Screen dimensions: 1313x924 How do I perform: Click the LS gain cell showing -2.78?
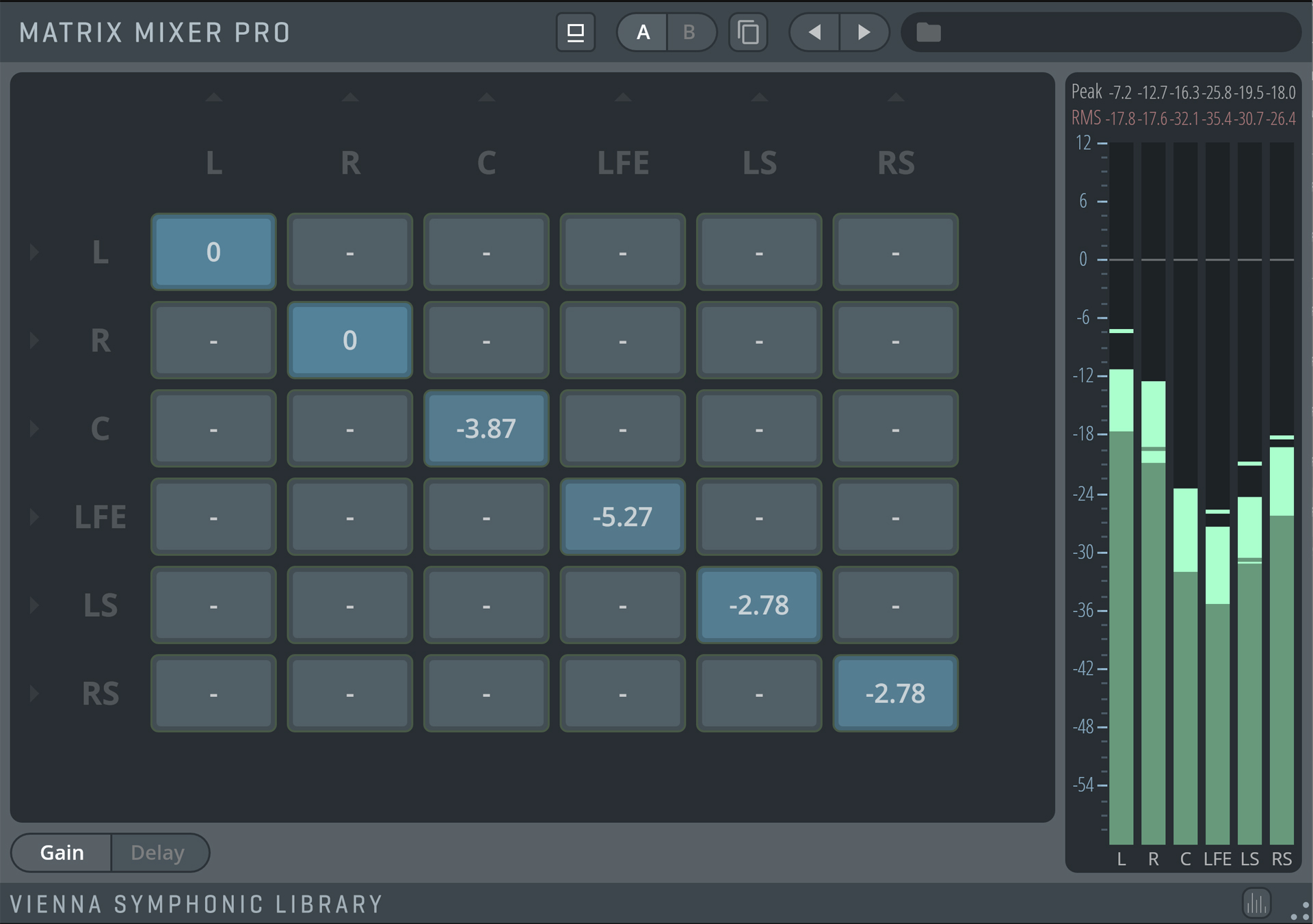click(x=759, y=605)
